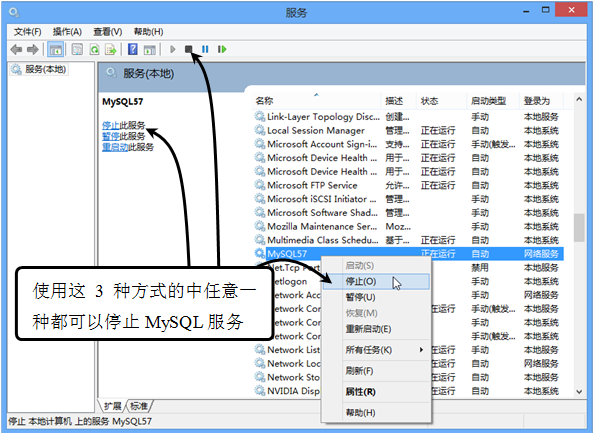Select 服务(本地) in the left tree
Screen dimensions: 596x436
[x=45, y=70]
